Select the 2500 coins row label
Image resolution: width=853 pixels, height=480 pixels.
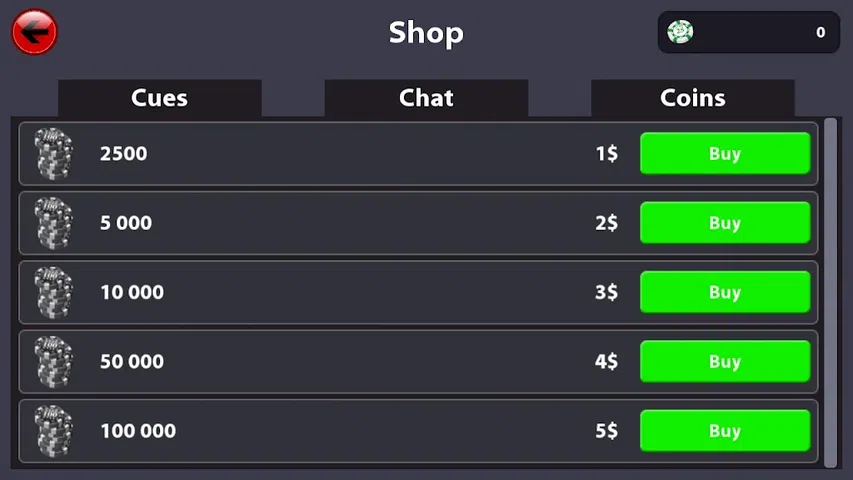(123, 154)
